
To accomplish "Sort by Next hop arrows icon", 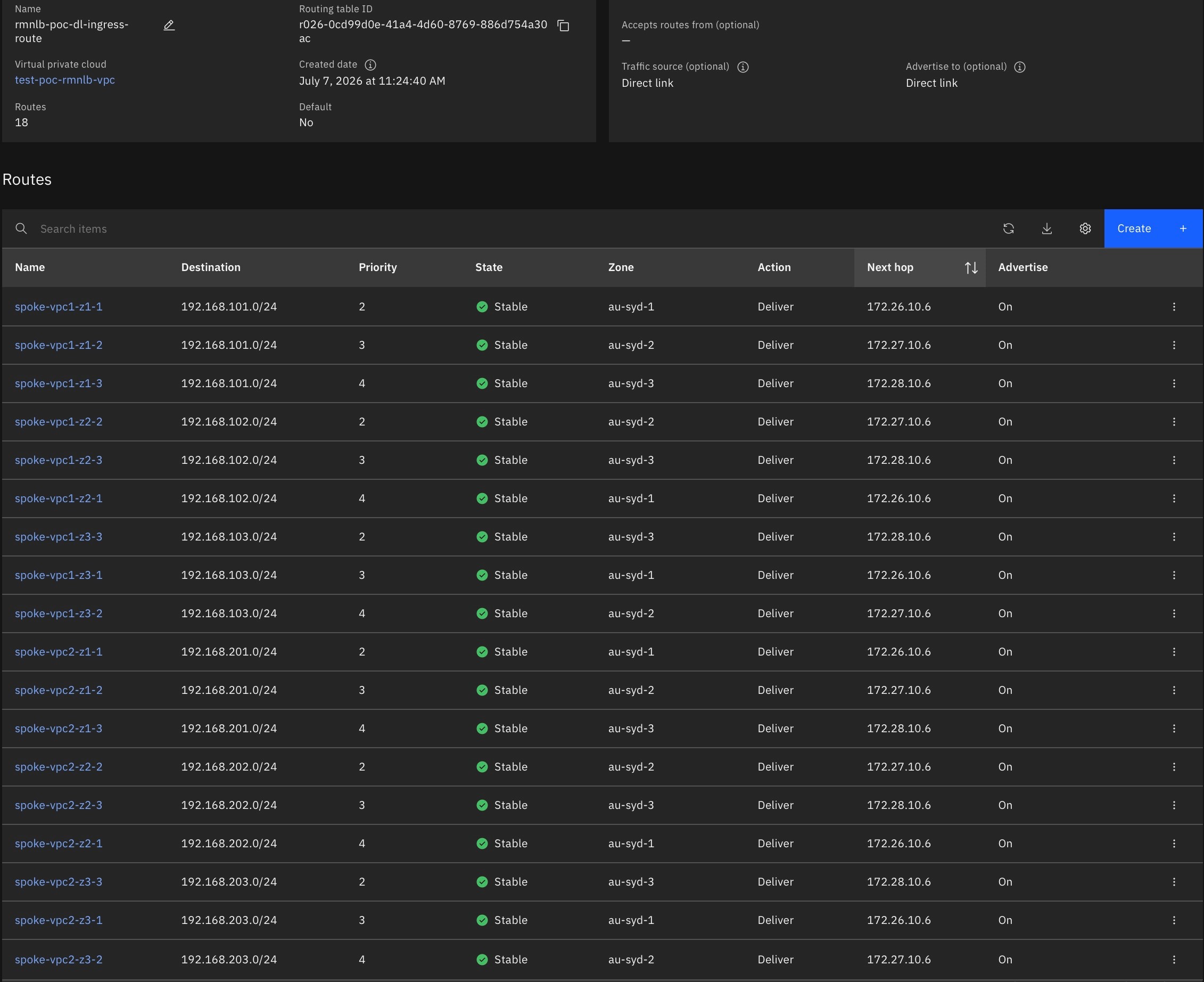I will pyautogui.click(x=971, y=267).
